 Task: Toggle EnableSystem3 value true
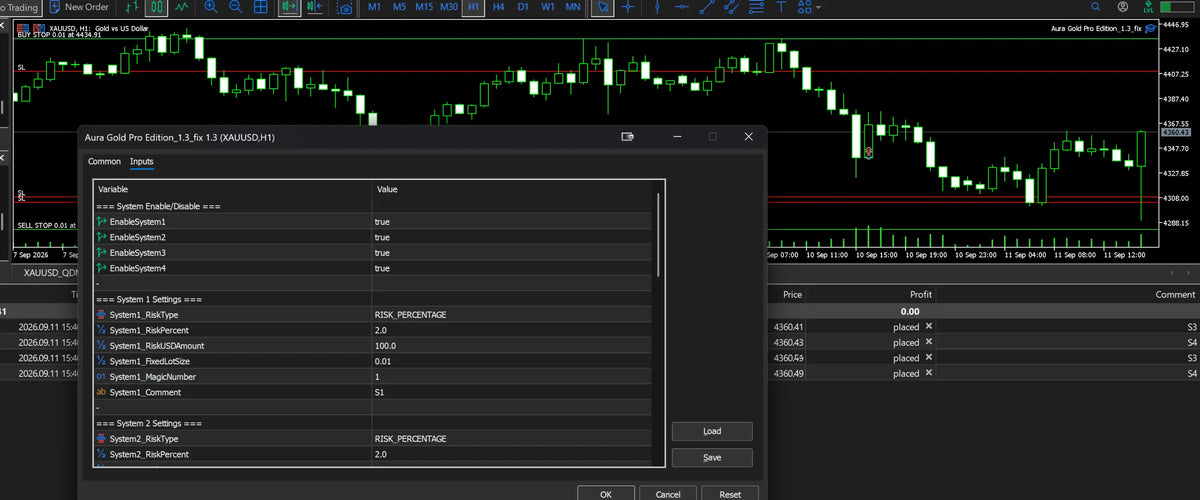click(x=511, y=253)
